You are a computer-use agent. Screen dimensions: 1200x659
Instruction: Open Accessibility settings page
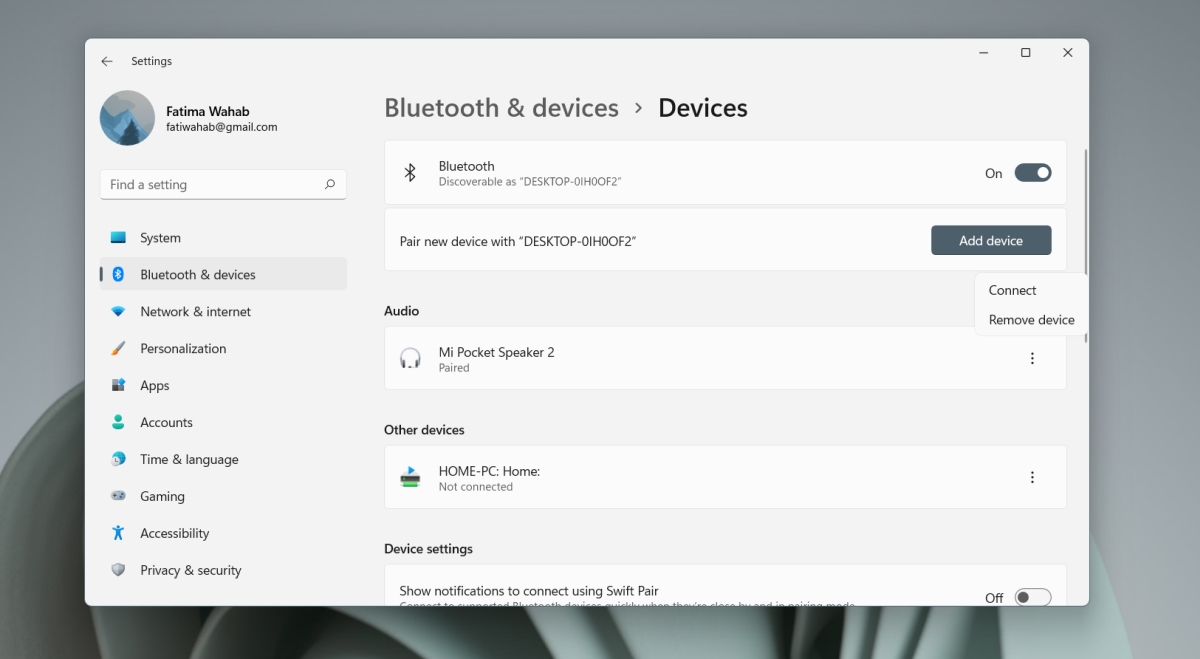pos(223,533)
